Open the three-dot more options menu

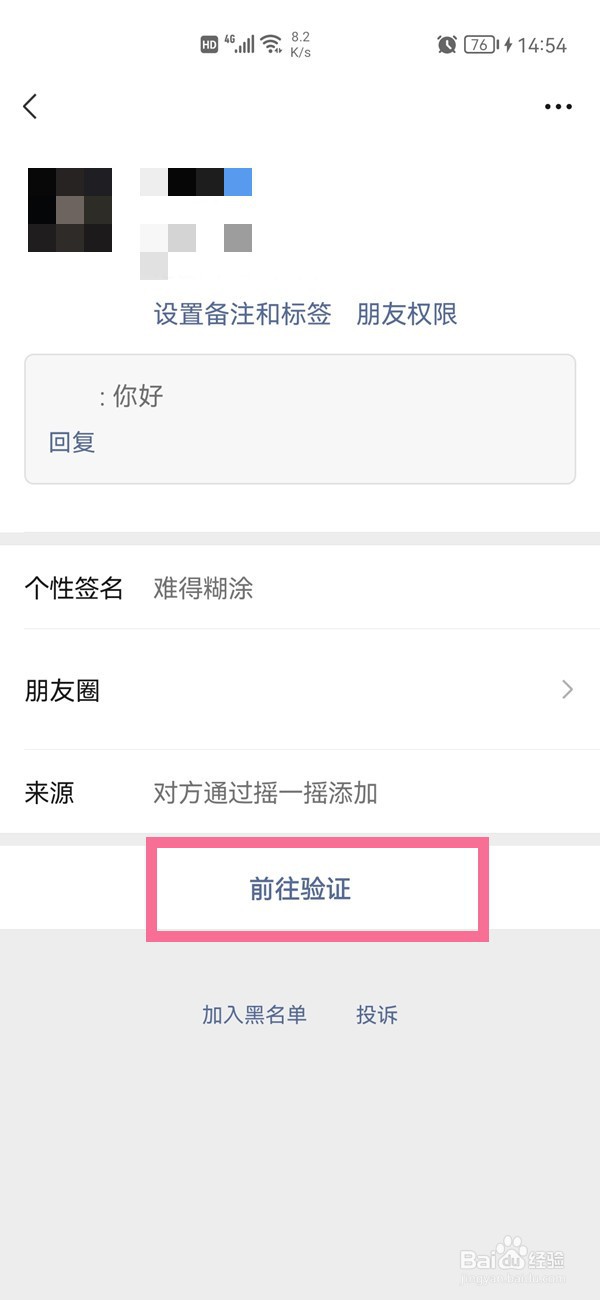click(x=558, y=106)
